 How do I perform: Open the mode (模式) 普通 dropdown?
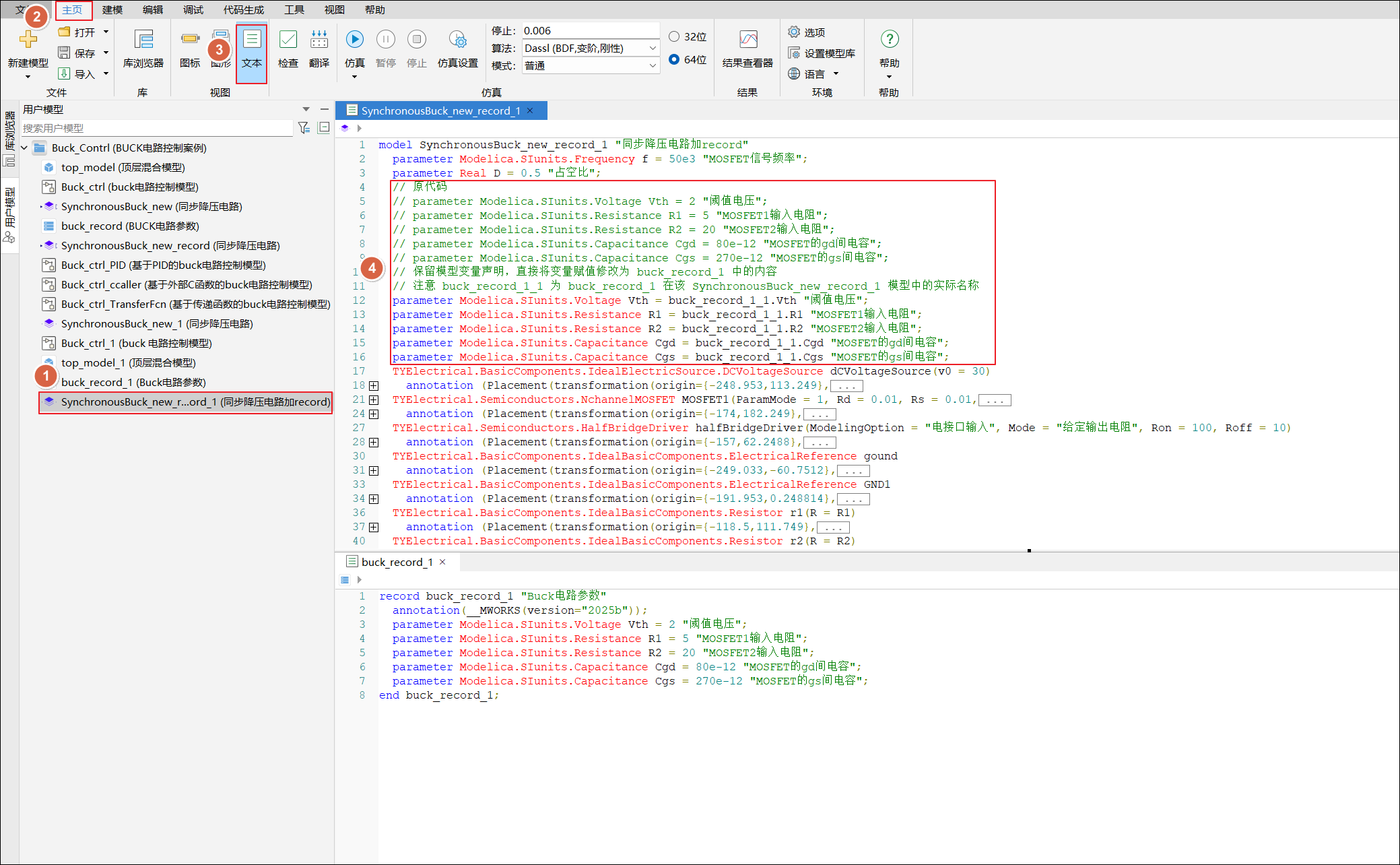tap(652, 65)
